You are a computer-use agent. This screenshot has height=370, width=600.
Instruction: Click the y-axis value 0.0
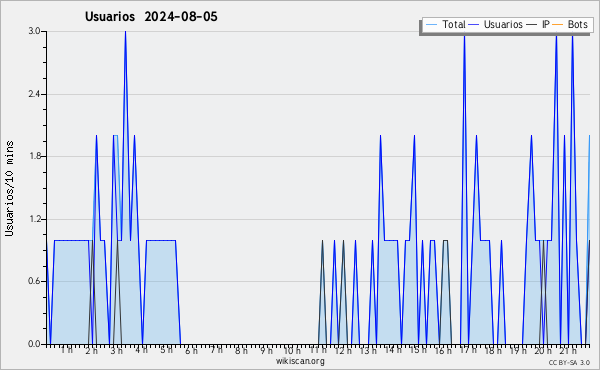(x=34, y=344)
